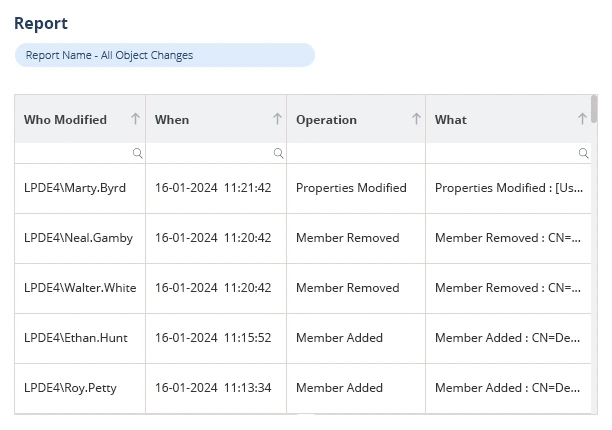The width and height of the screenshot is (612, 430).
Task: Click into the Who Modified filter box
Action: click(74, 153)
